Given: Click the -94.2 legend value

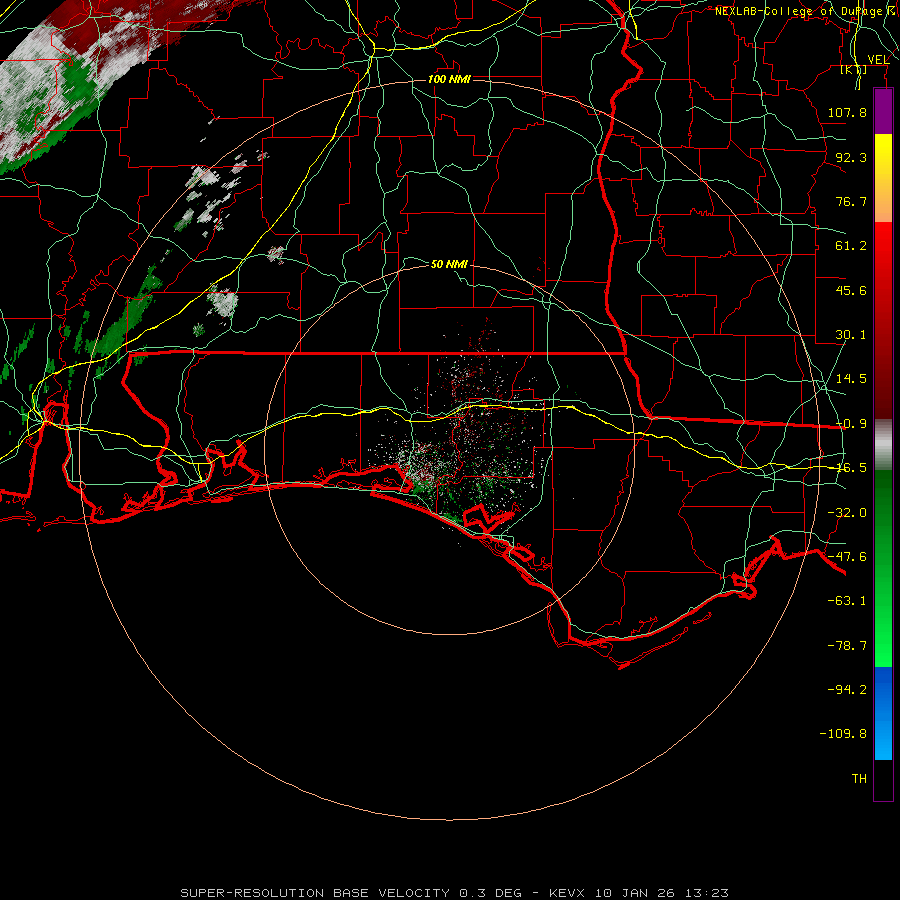Looking at the screenshot, I should [847, 690].
